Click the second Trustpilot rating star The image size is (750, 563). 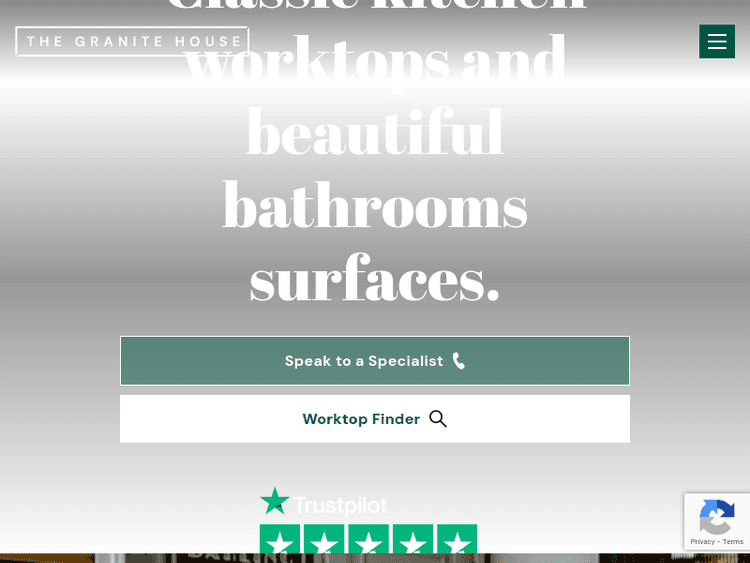(324, 540)
